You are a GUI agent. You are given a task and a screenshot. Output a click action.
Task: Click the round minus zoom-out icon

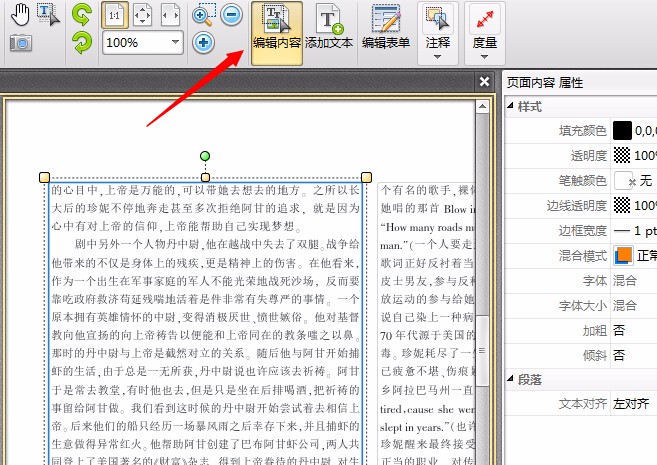231,15
